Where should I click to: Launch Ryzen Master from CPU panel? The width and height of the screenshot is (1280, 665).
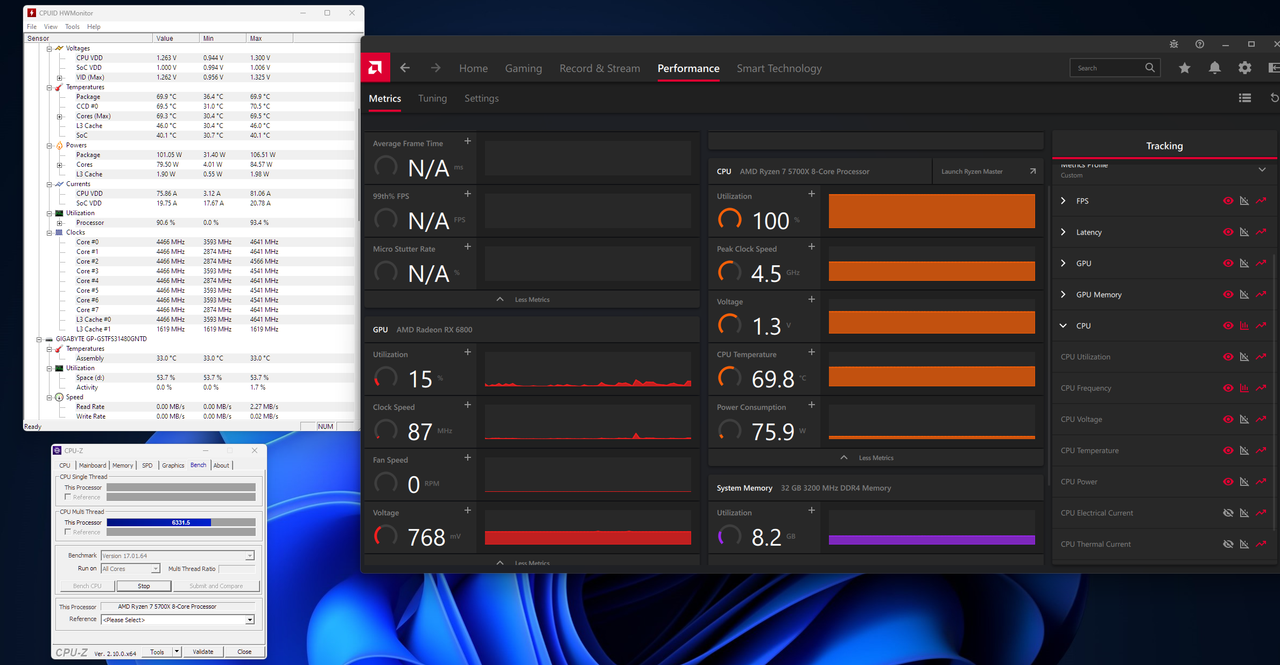click(x=988, y=171)
